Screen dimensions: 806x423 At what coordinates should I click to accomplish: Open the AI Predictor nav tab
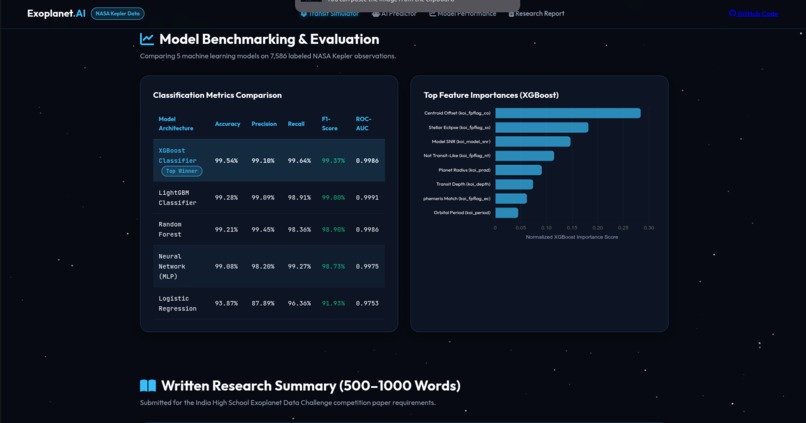[x=394, y=14]
